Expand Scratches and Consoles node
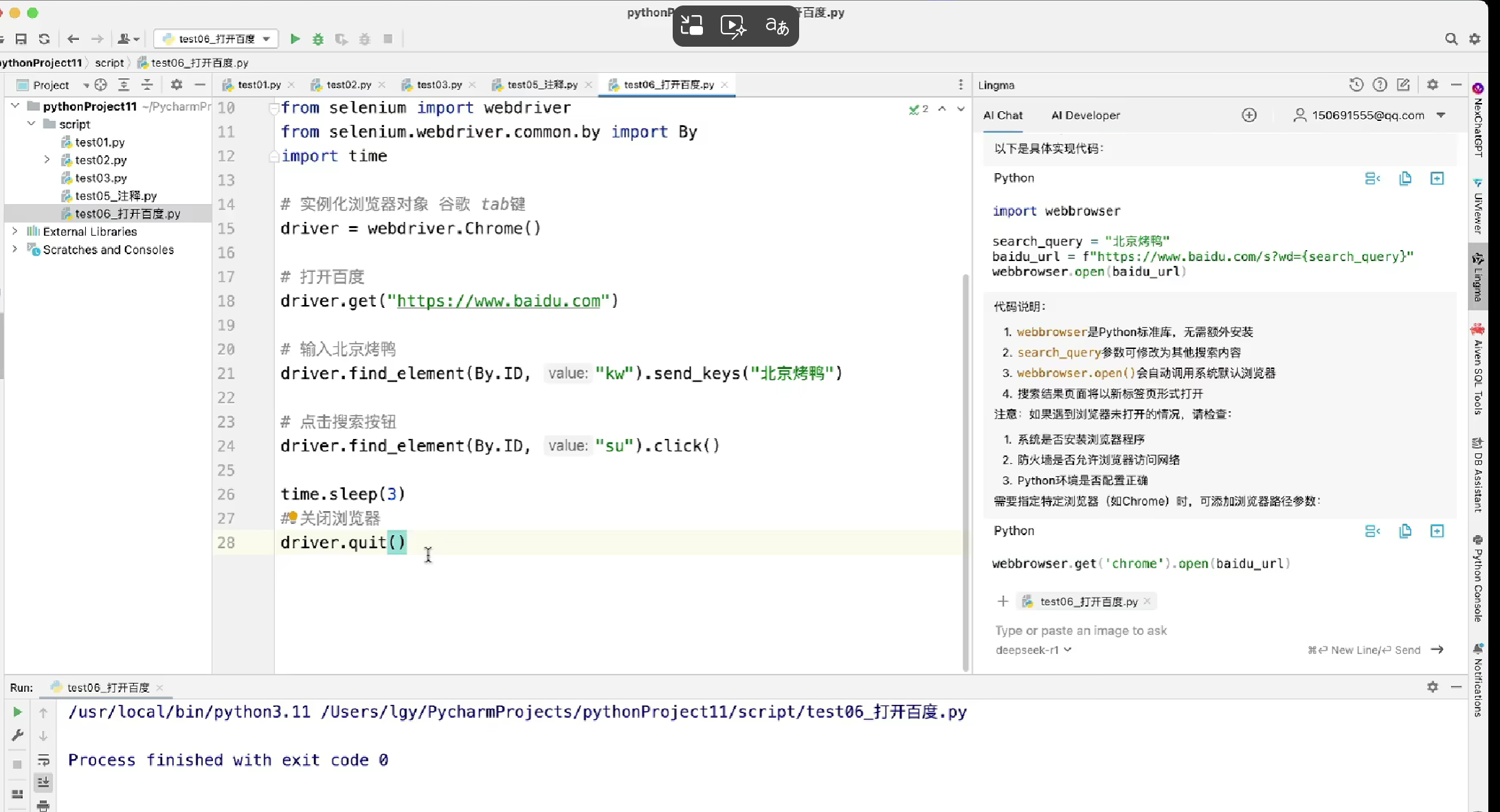 (15, 249)
